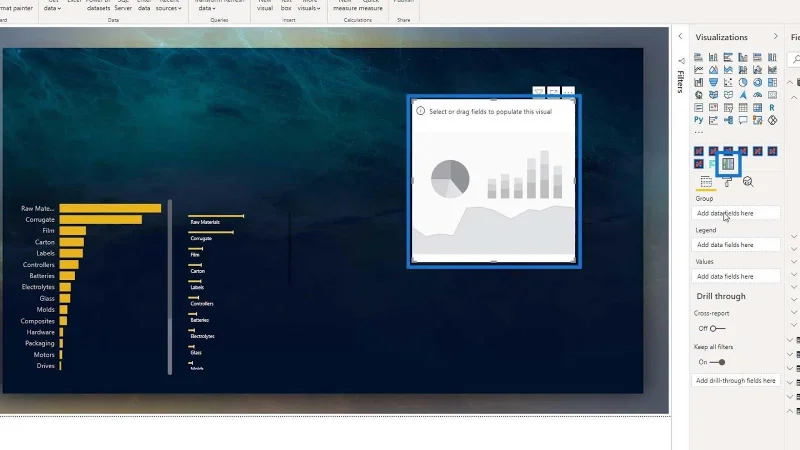
Task: Select the donut chart visualization icon
Action: (758, 82)
